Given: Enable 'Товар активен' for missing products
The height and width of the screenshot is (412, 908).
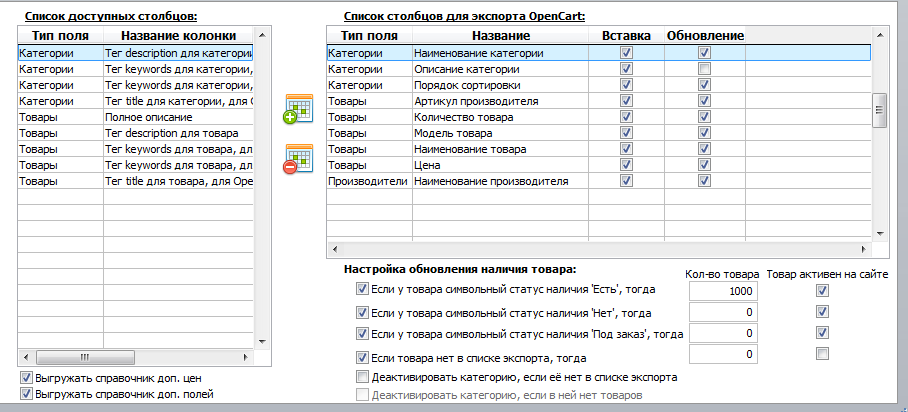Looking at the screenshot, I should [822, 353].
